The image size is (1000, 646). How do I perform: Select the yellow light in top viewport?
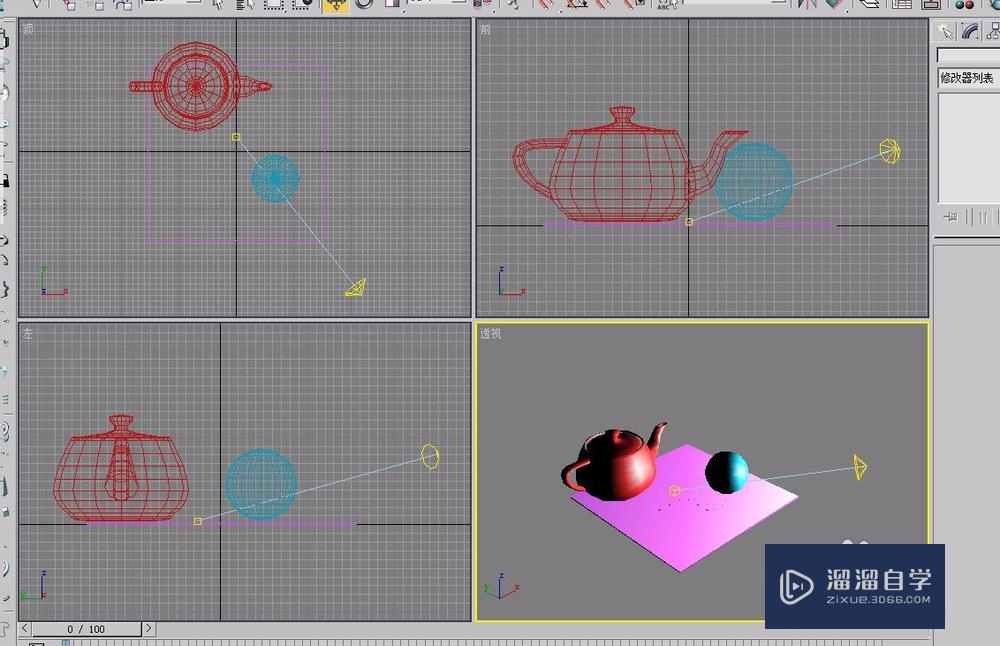click(356, 288)
